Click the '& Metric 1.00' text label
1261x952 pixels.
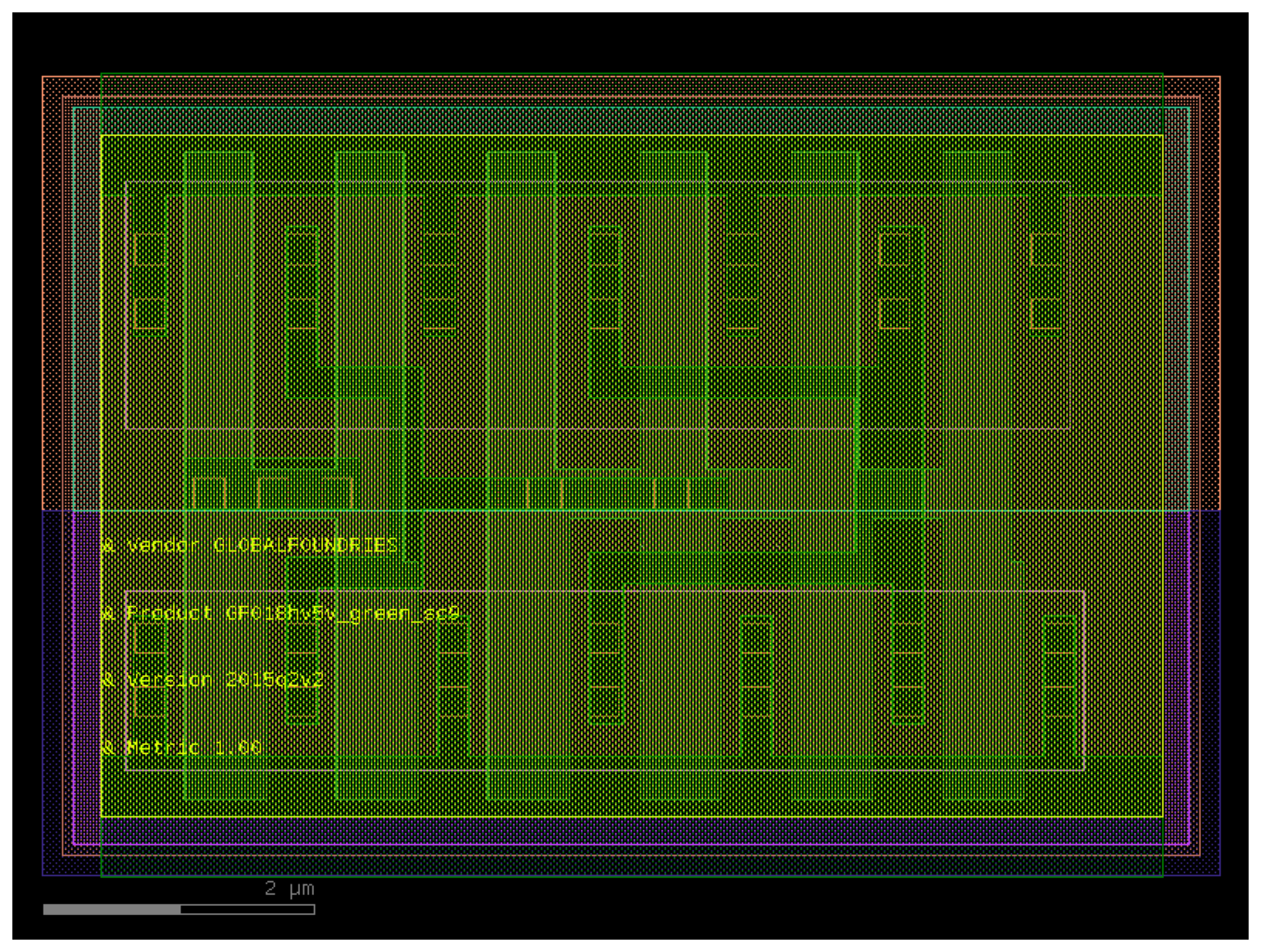pyautogui.click(x=181, y=748)
